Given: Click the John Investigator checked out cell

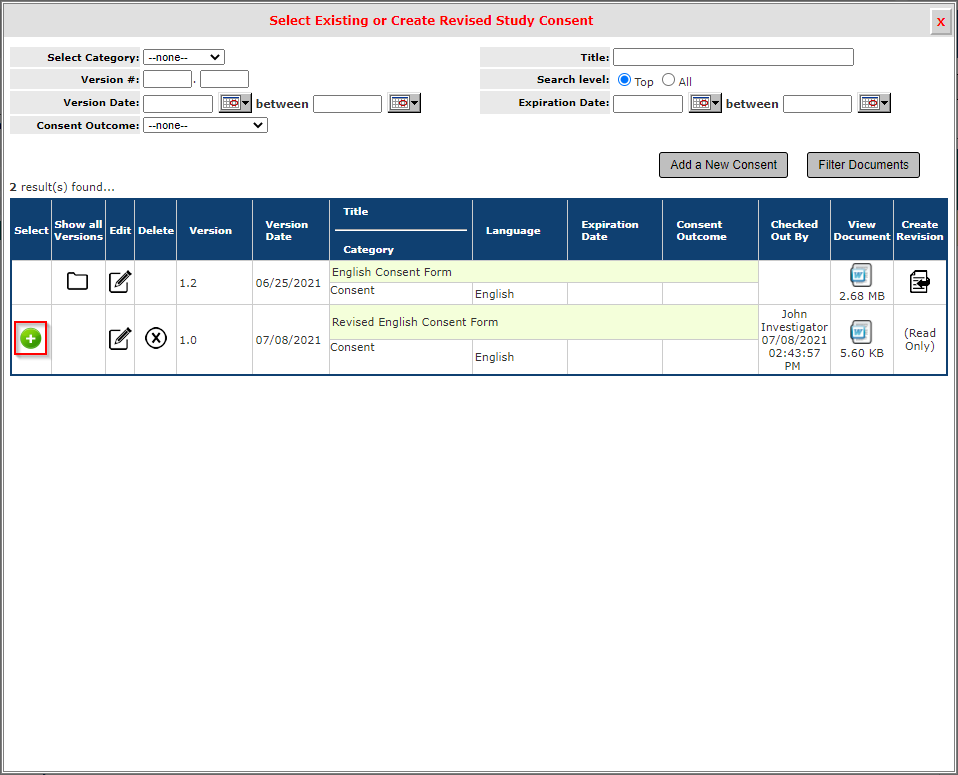Looking at the screenshot, I should (794, 340).
